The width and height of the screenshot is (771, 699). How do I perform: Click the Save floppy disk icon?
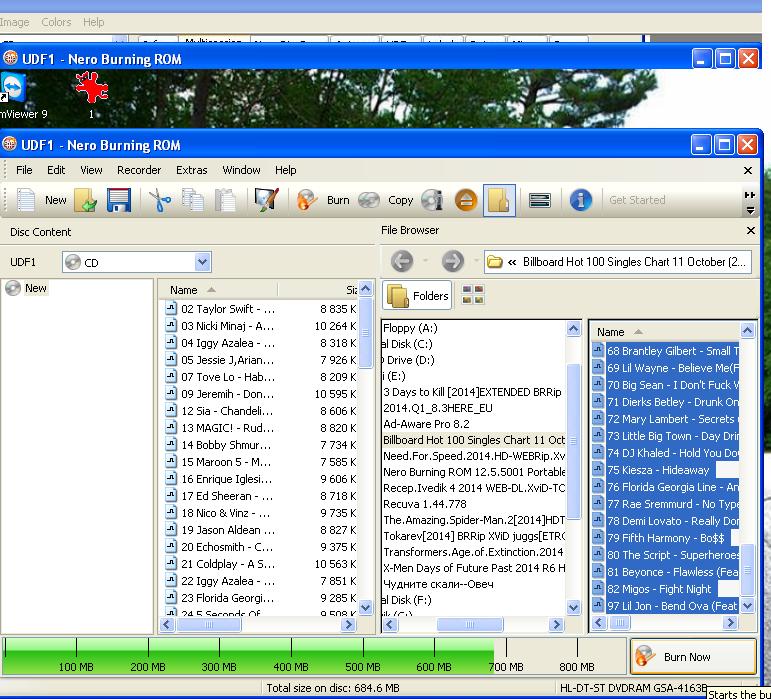coord(119,200)
